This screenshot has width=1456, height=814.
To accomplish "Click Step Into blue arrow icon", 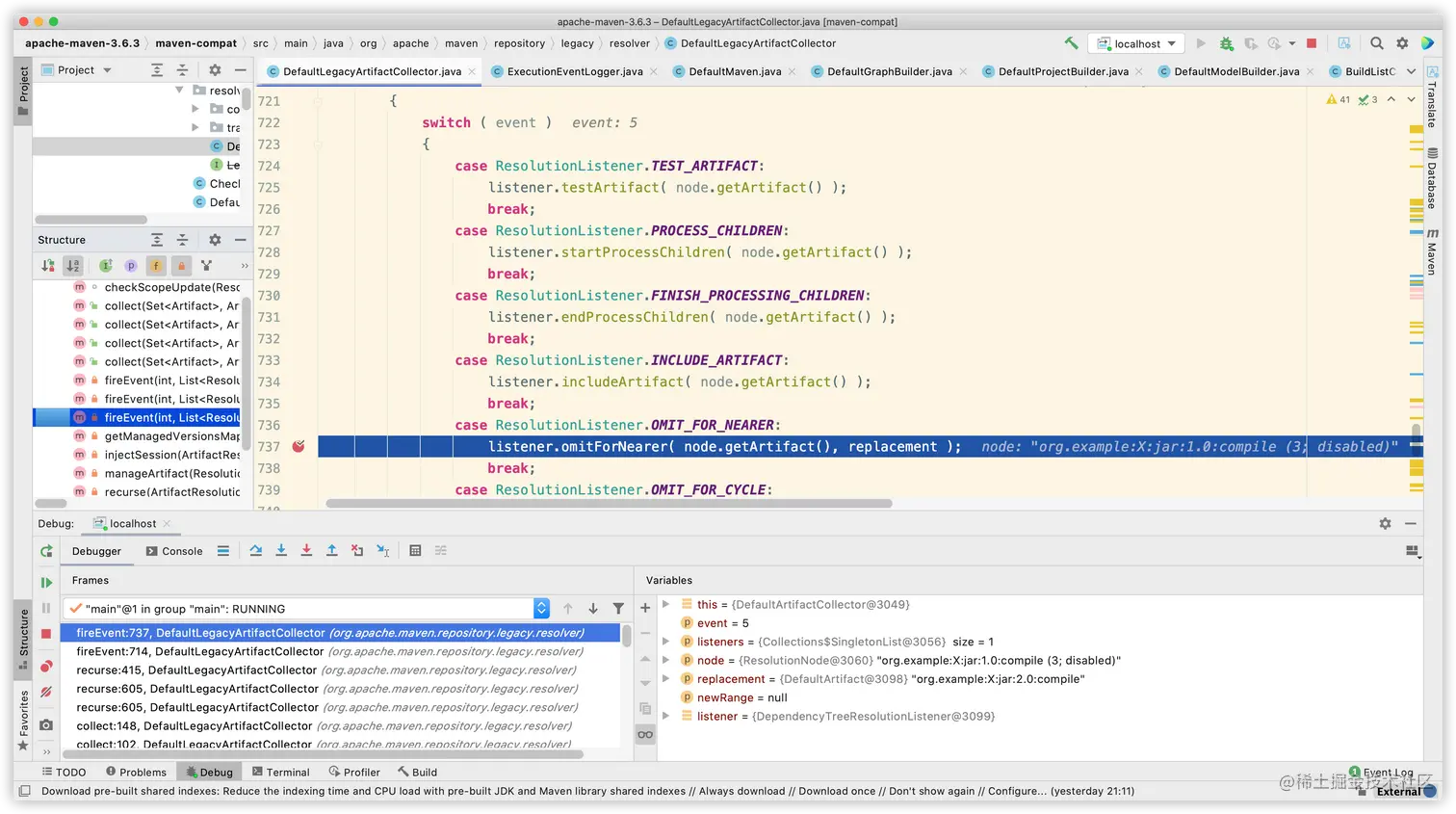I will point(281,551).
